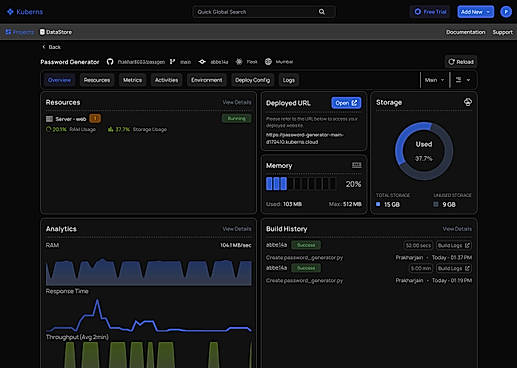517x368 pixels.
Task: Click the Reload button
Action: [x=461, y=62]
